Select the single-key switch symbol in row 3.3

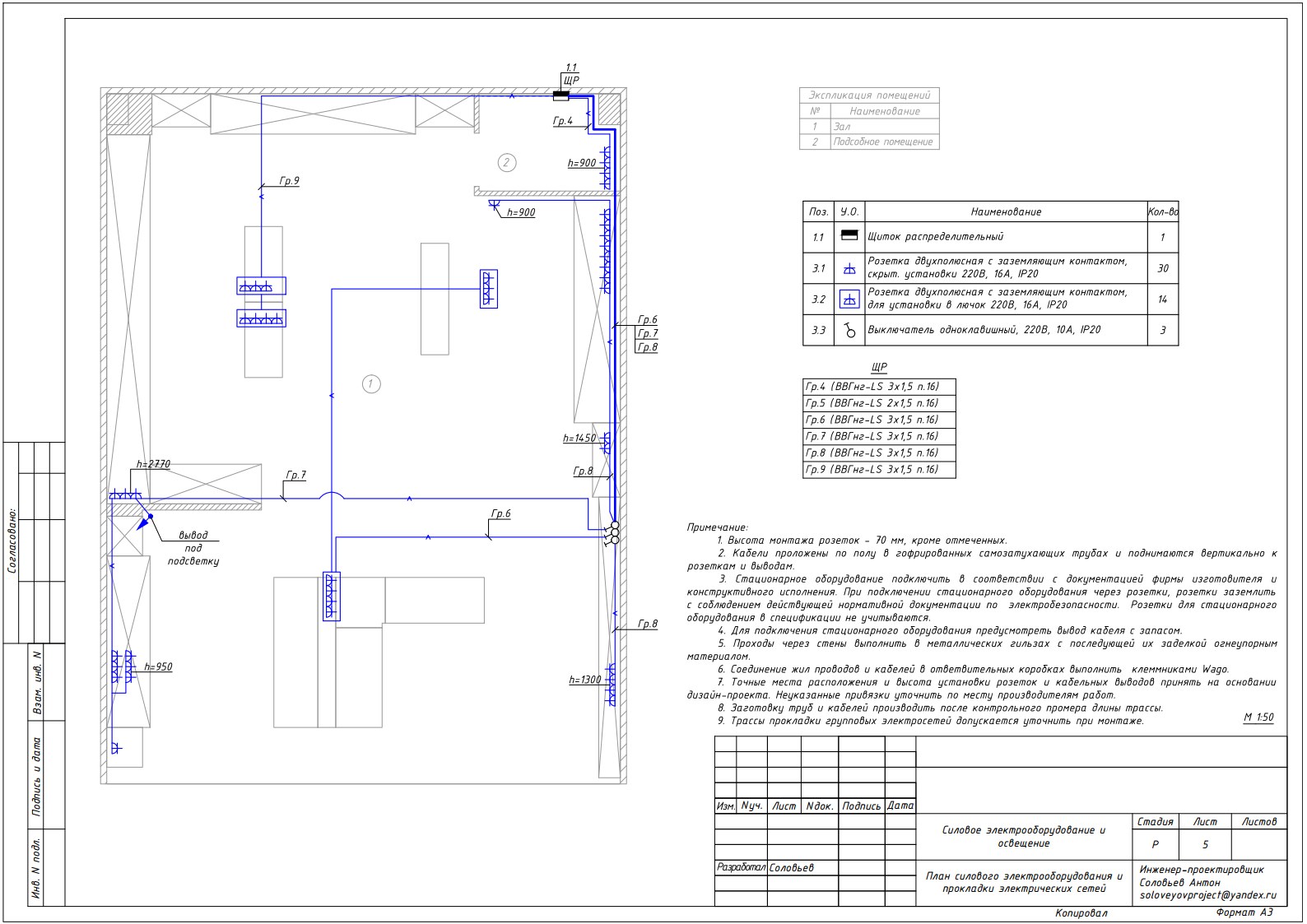click(x=849, y=330)
